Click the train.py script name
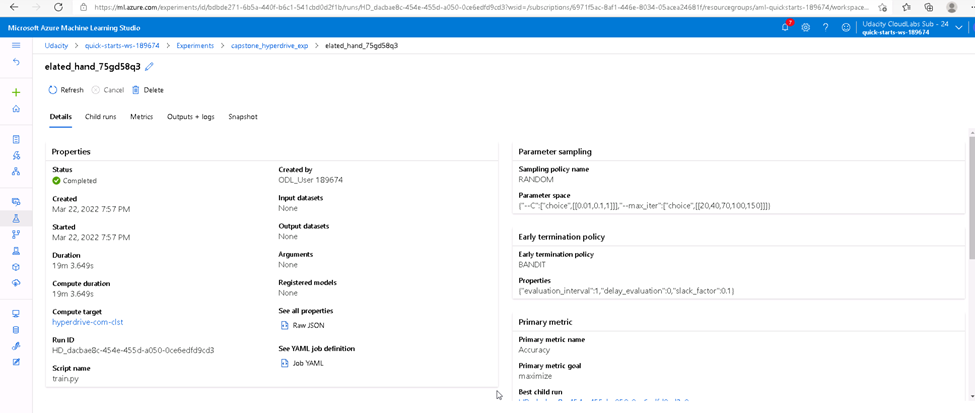Image resolution: width=975 pixels, height=413 pixels. (65, 378)
